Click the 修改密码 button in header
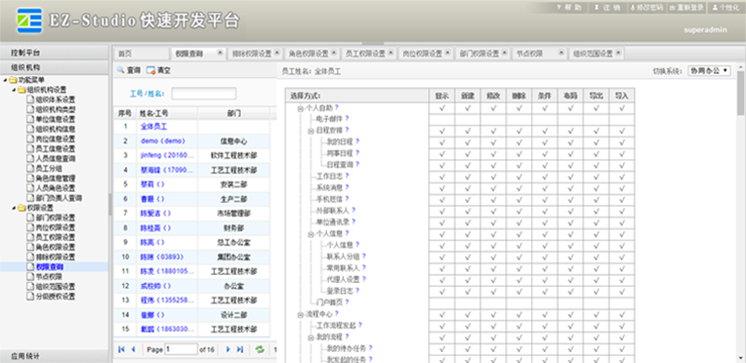 point(646,8)
